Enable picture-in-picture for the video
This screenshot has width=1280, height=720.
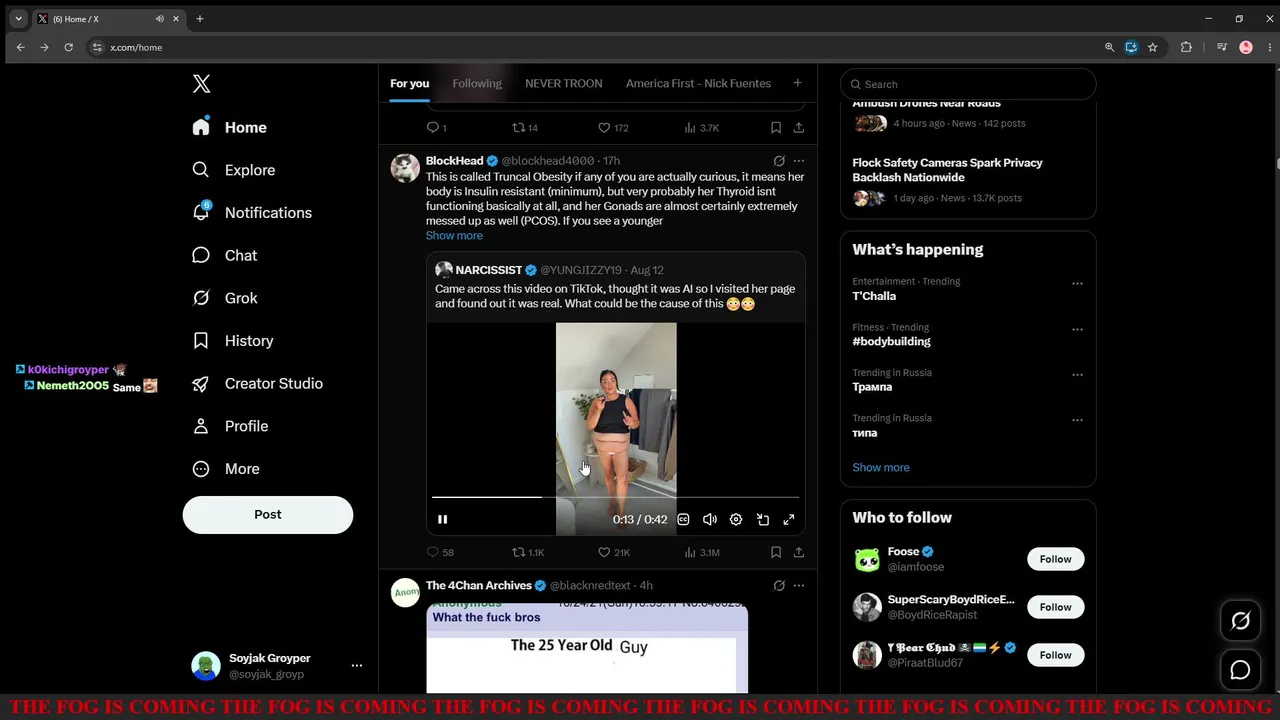[763, 520]
